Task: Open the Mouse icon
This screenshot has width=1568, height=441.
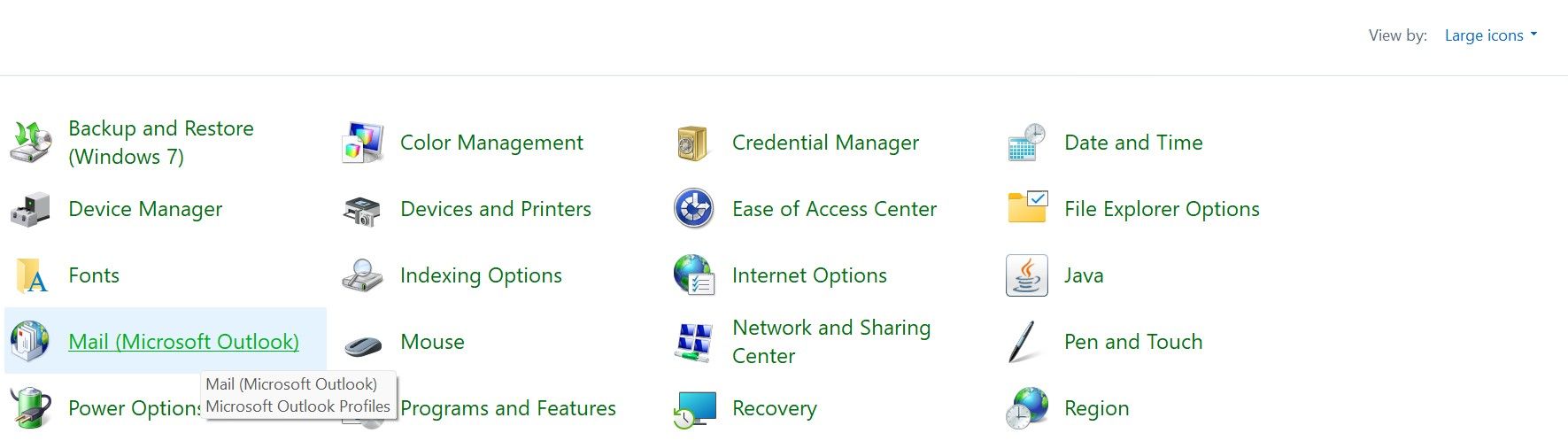Action: click(x=362, y=344)
